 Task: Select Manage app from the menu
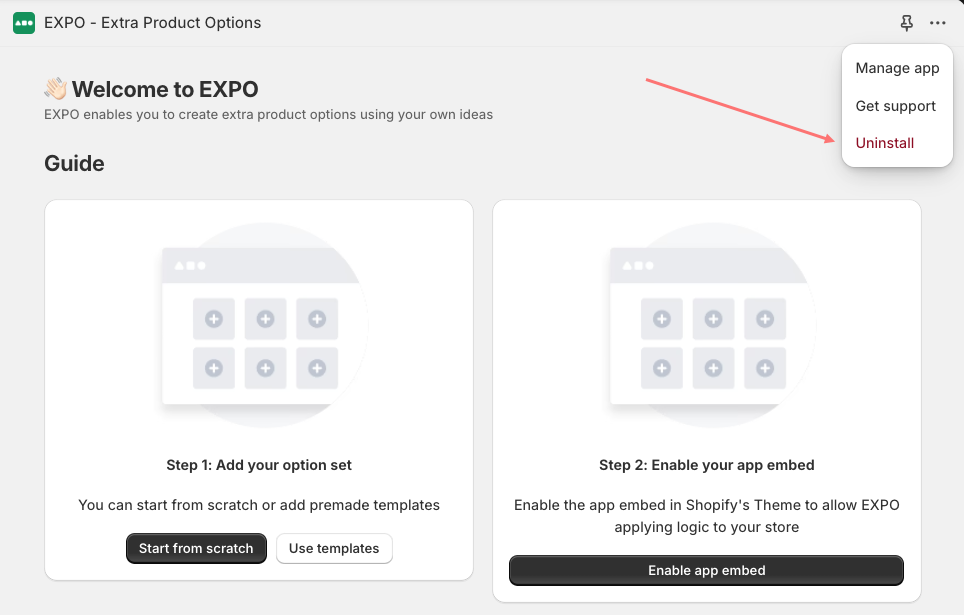[x=897, y=68]
